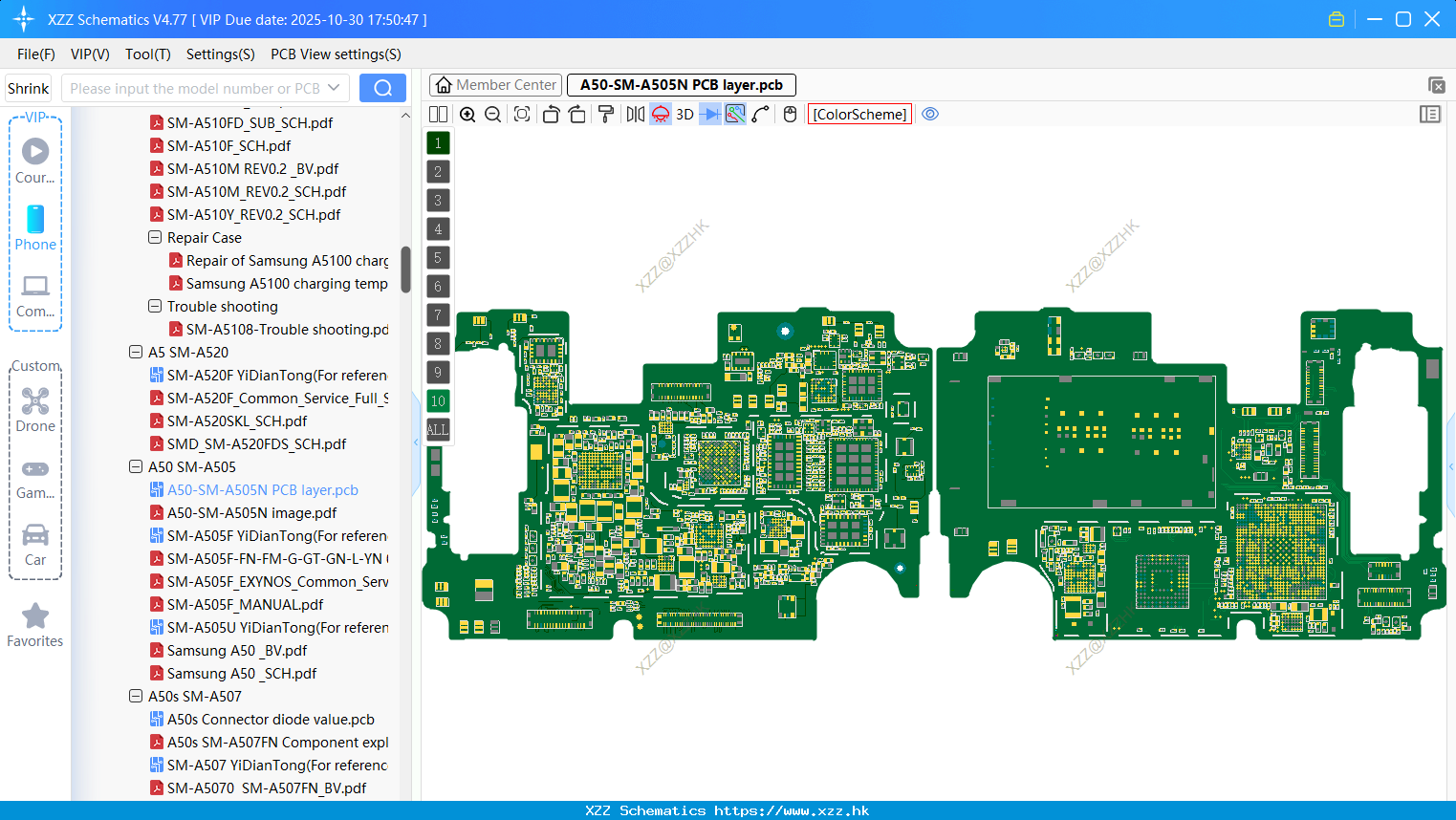Toggle the red highlight lamp tool
The height and width of the screenshot is (820, 1456).
[x=660, y=114]
